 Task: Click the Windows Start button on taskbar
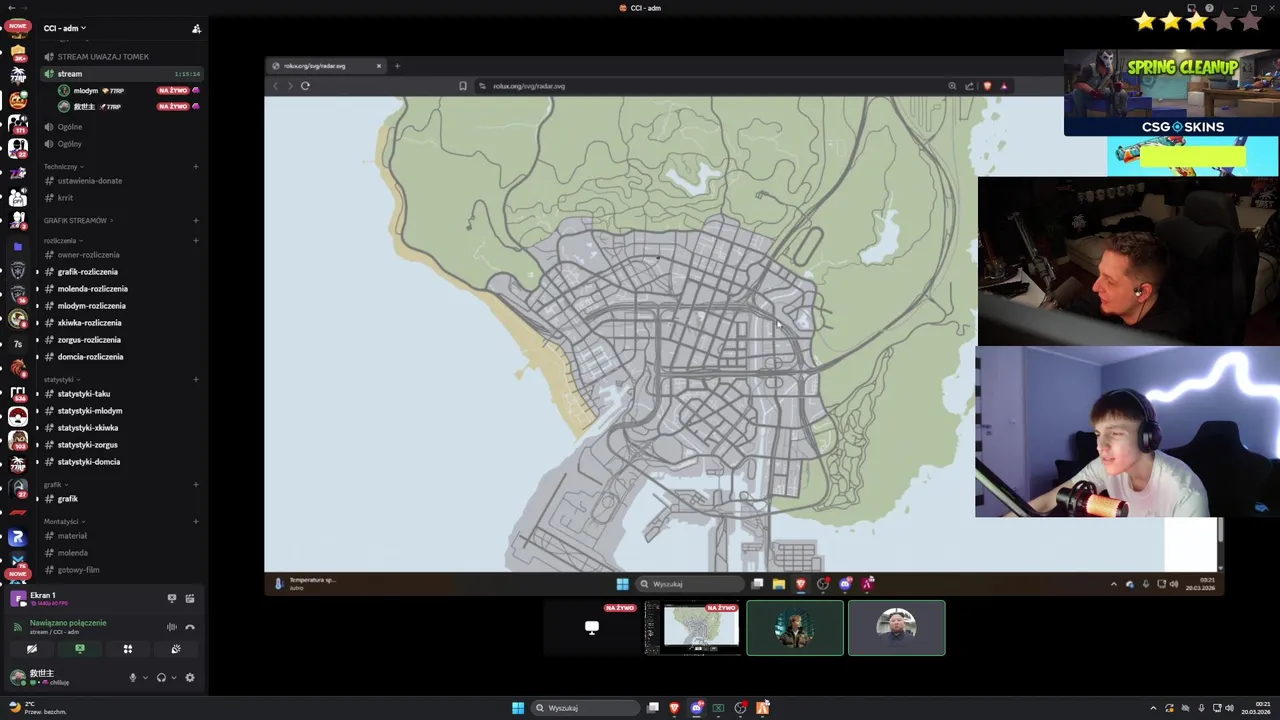click(x=518, y=708)
